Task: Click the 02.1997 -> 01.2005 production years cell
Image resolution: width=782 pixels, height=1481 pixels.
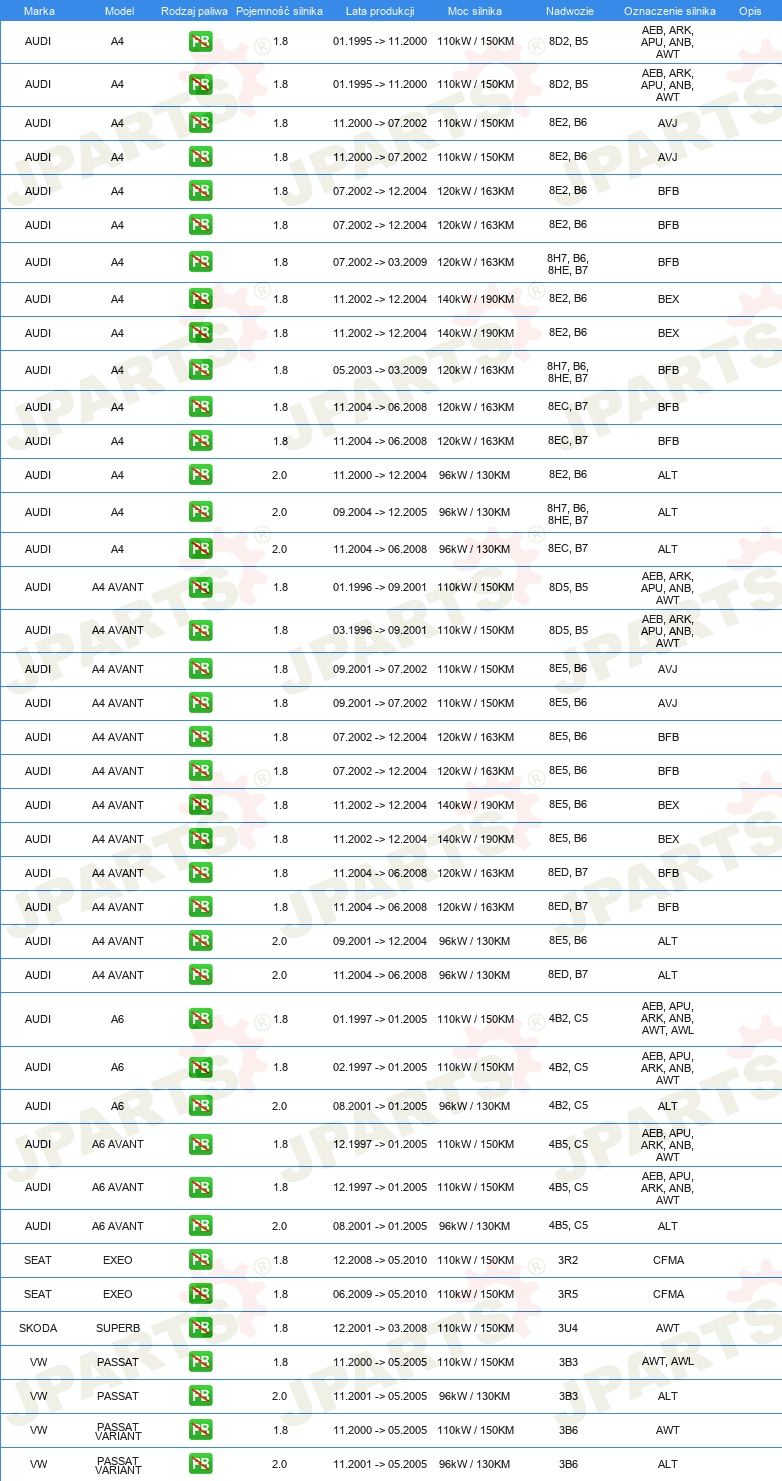Action: pos(380,1067)
